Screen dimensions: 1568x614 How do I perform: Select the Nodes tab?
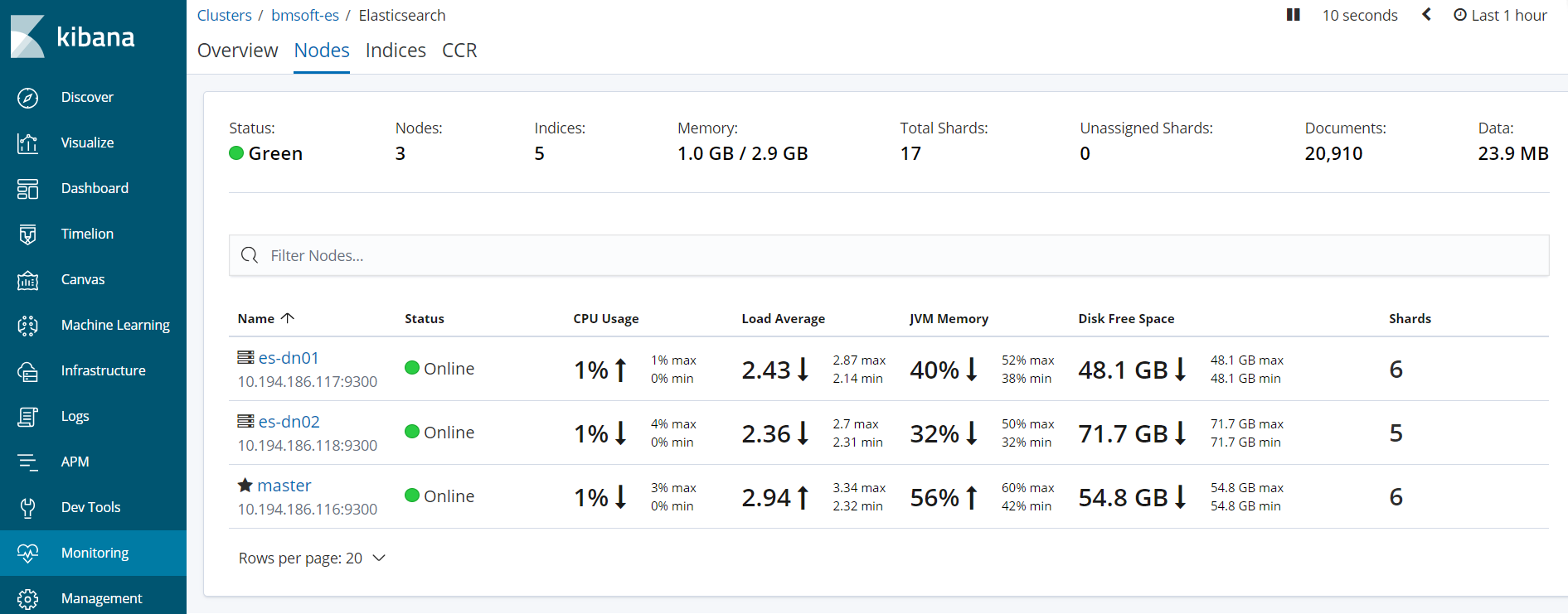[x=322, y=51]
